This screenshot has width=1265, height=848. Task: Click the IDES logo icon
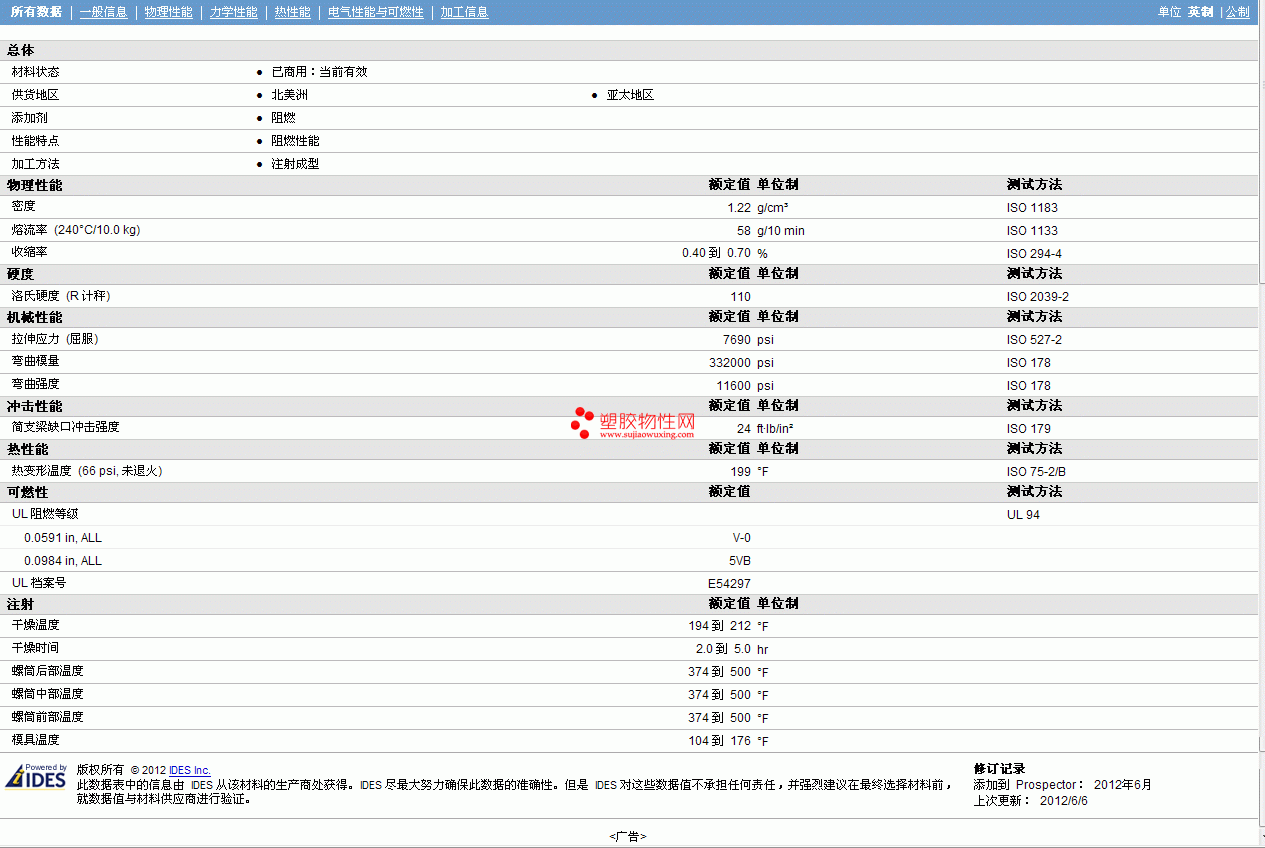click(x=37, y=777)
